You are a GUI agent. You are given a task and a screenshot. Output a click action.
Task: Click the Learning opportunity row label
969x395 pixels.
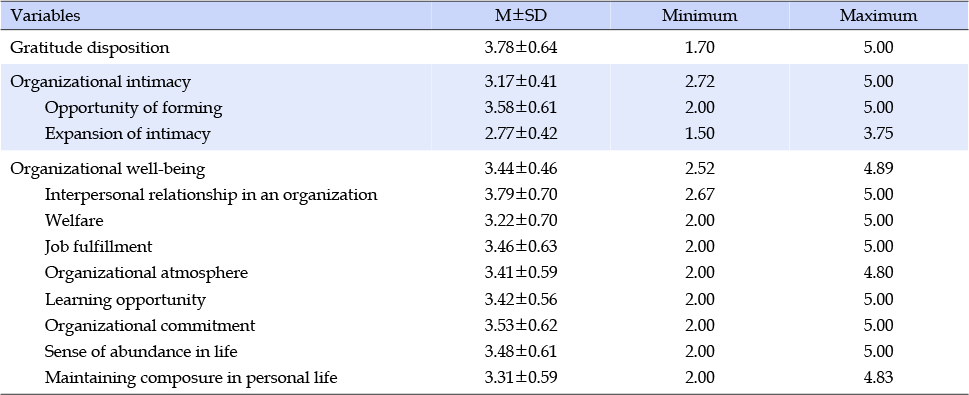pos(125,300)
